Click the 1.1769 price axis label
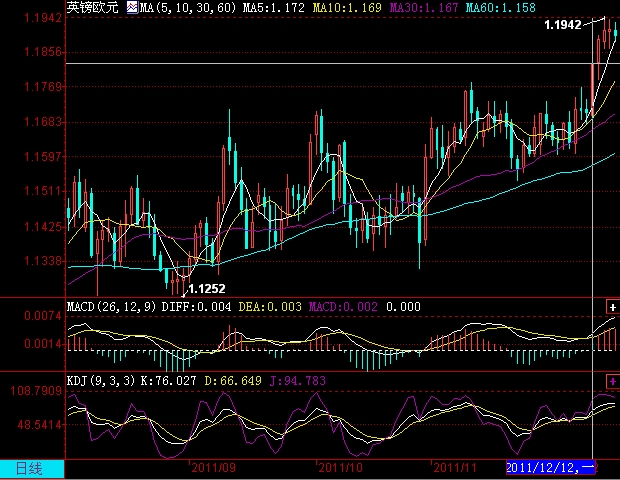The width and height of the screenshot is (620, 480). (43, 87)
